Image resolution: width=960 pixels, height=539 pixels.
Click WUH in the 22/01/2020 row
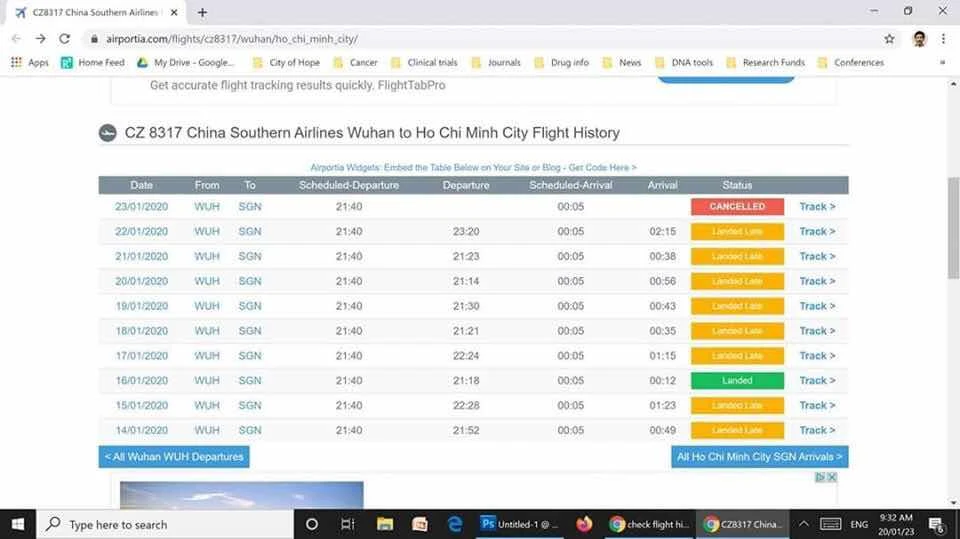point(207,232)
